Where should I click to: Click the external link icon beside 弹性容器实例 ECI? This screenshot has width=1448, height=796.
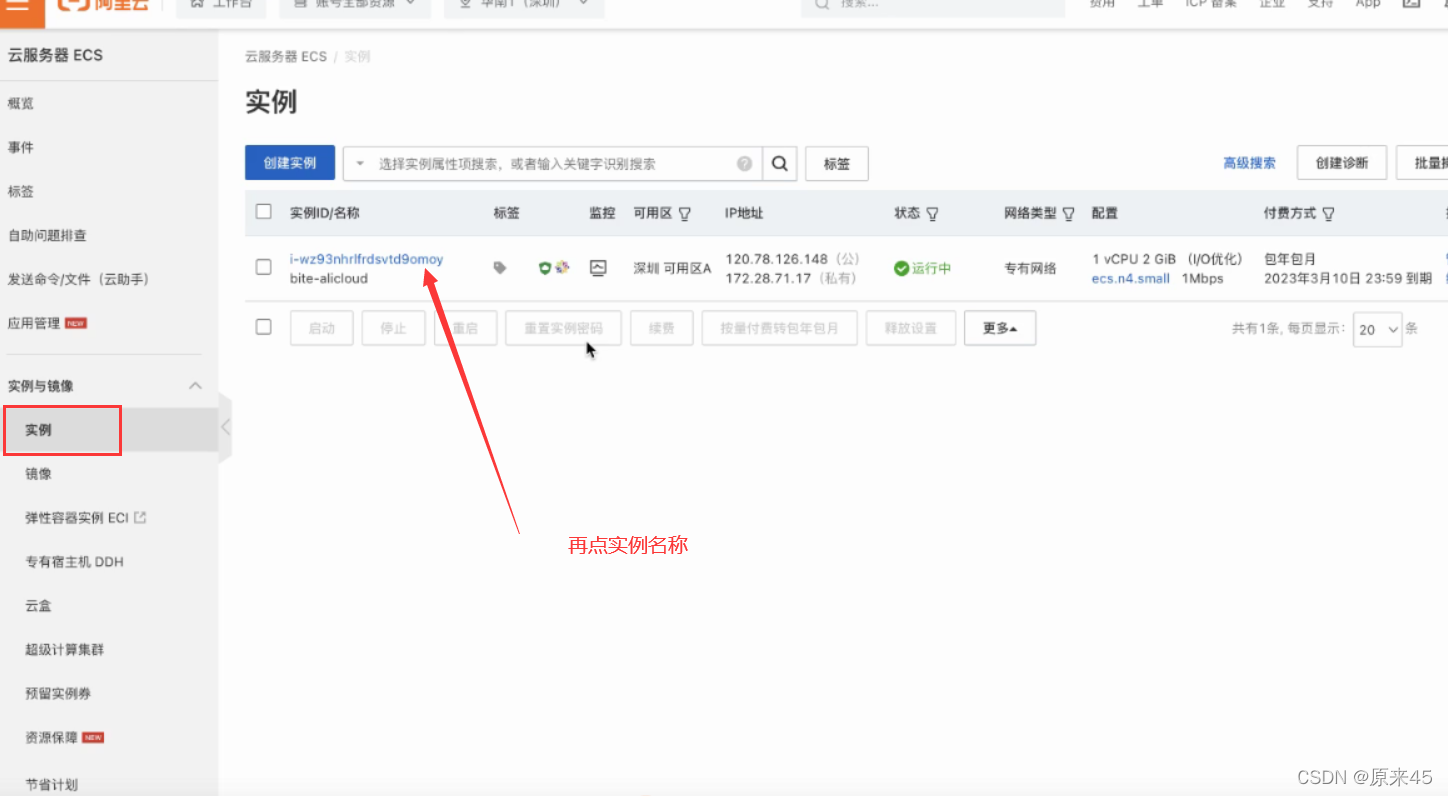click(x=140, y=518)
